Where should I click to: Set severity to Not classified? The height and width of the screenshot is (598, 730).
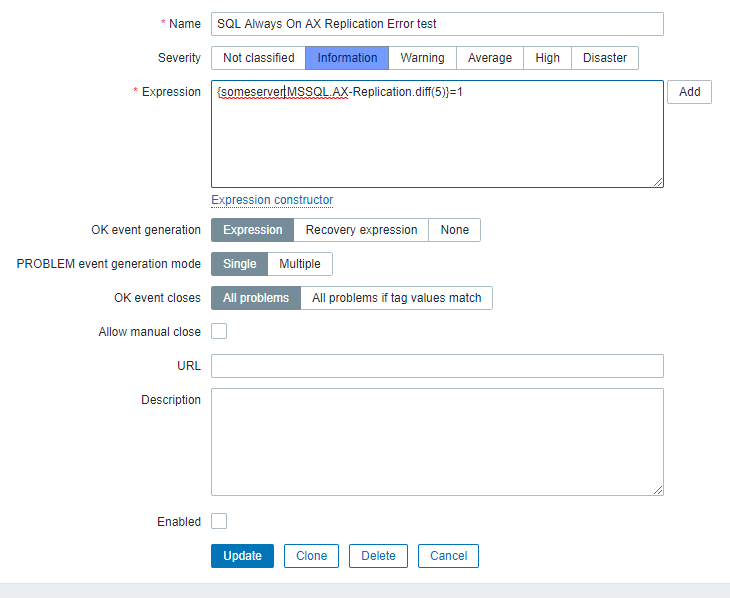click(258, 58)
